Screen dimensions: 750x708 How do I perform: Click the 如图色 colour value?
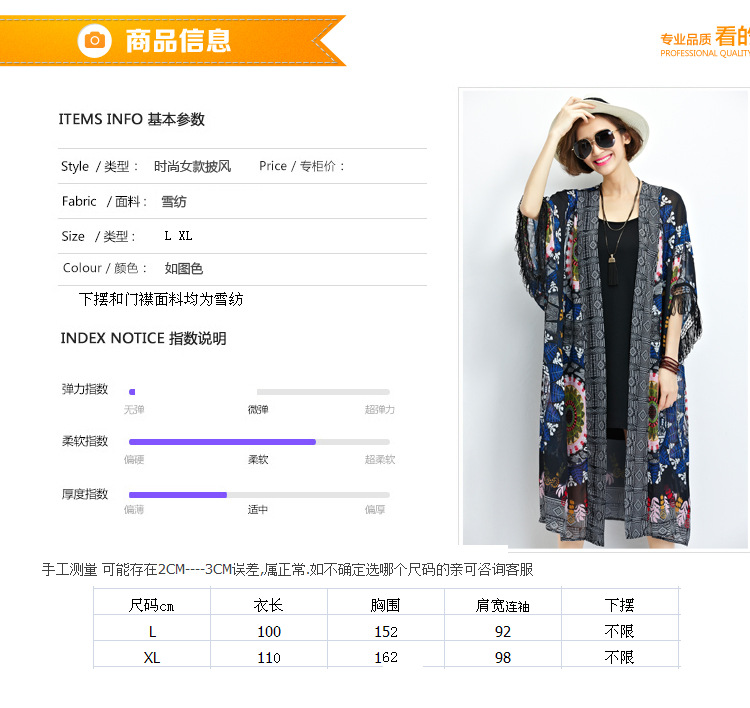[x=184, y=268]
